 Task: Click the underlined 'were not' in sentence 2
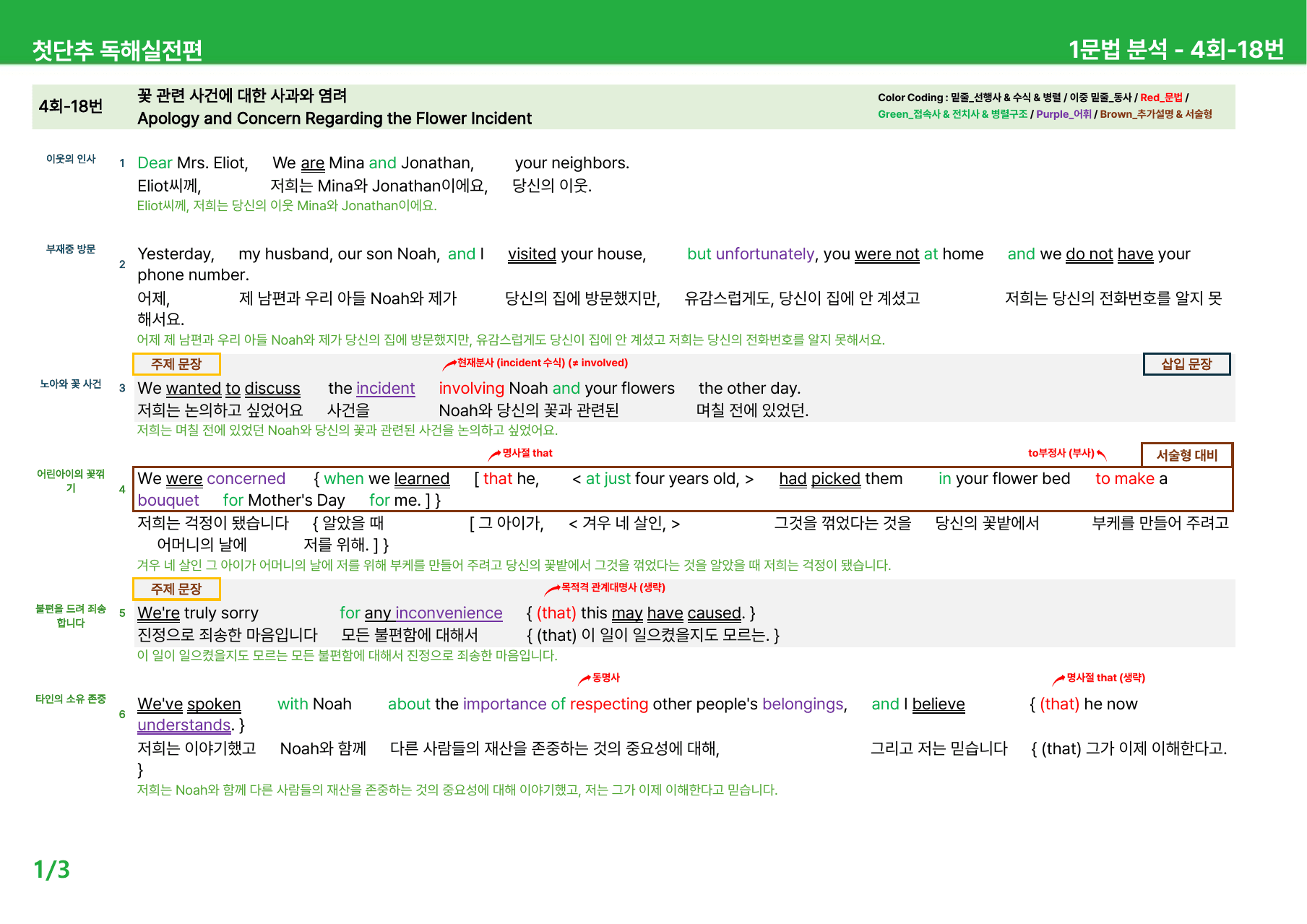pos(887,254)
